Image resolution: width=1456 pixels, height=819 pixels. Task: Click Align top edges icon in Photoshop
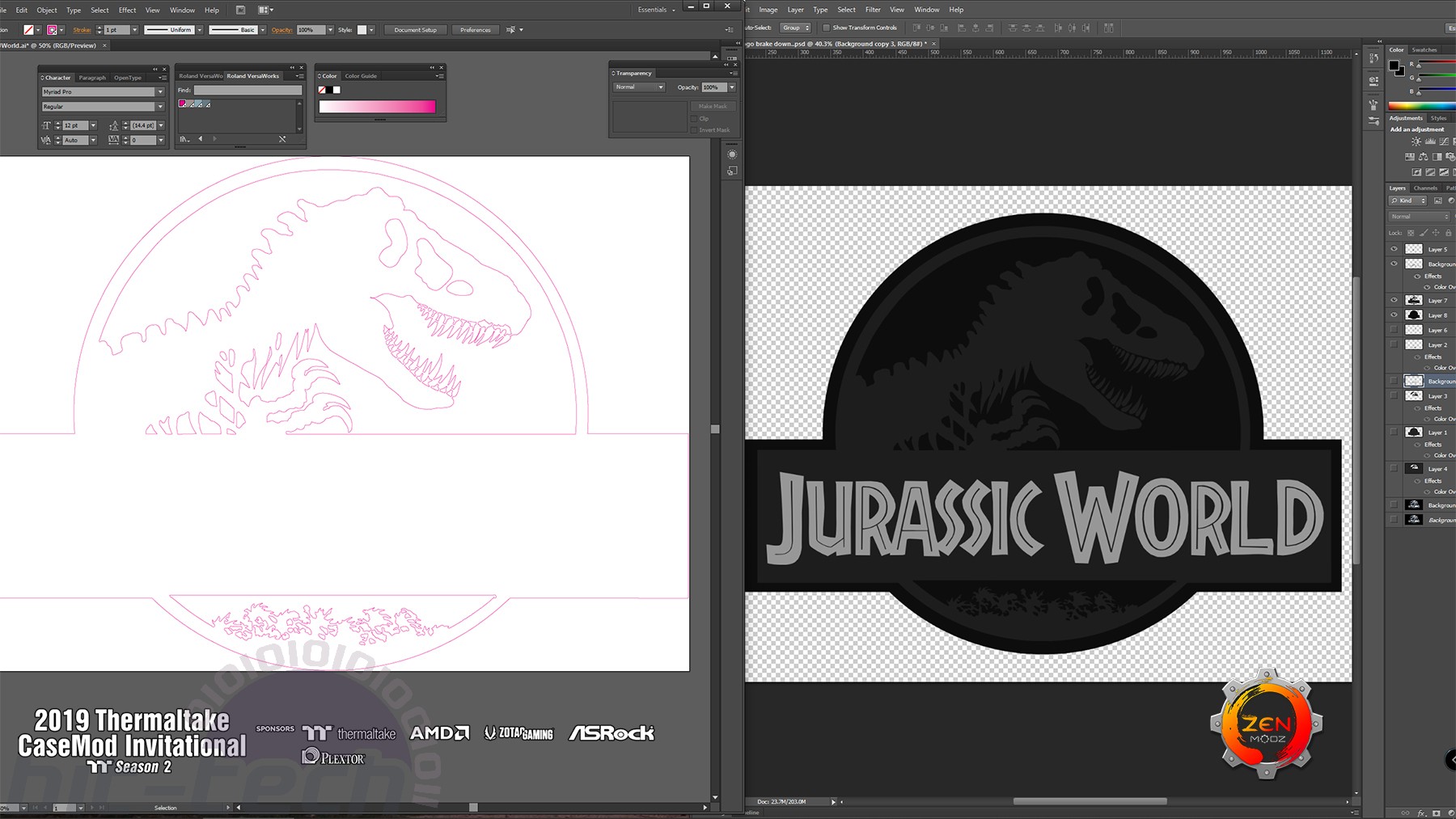917,27
